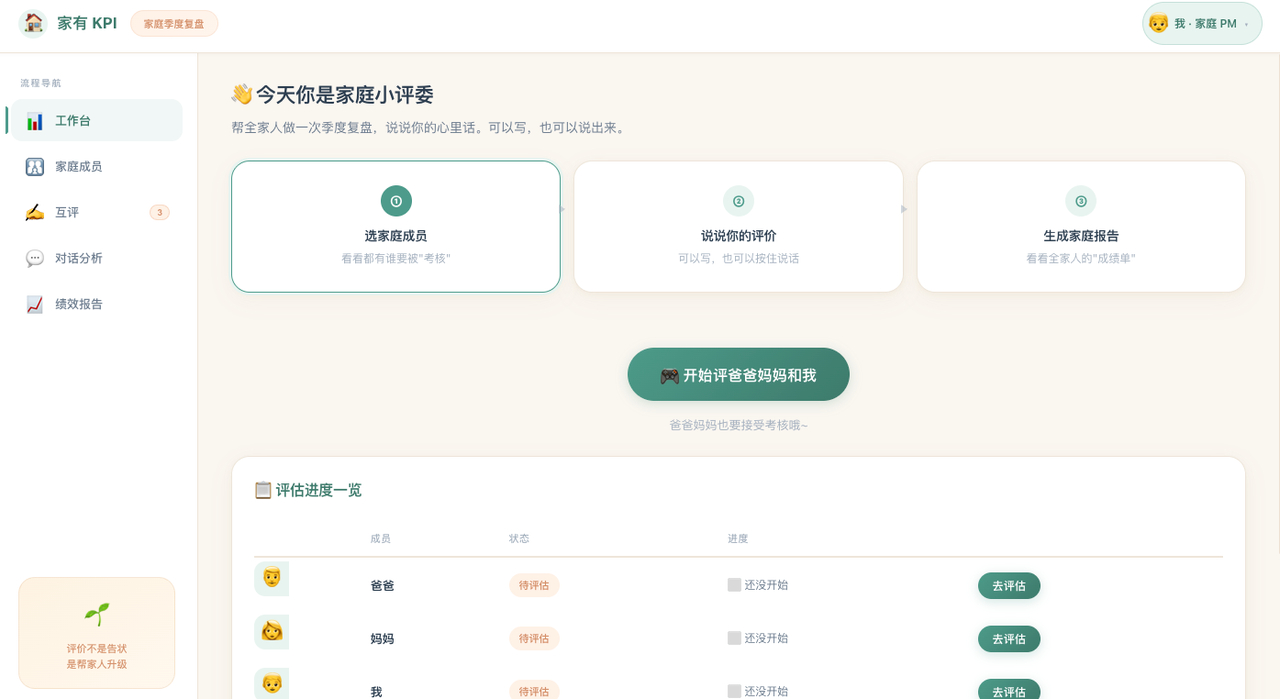The height and width of the screenshot is (699, 1280).
Task: Open 对话分析 in sidebar
Action: pyautogui.click(x=95, y=258)
